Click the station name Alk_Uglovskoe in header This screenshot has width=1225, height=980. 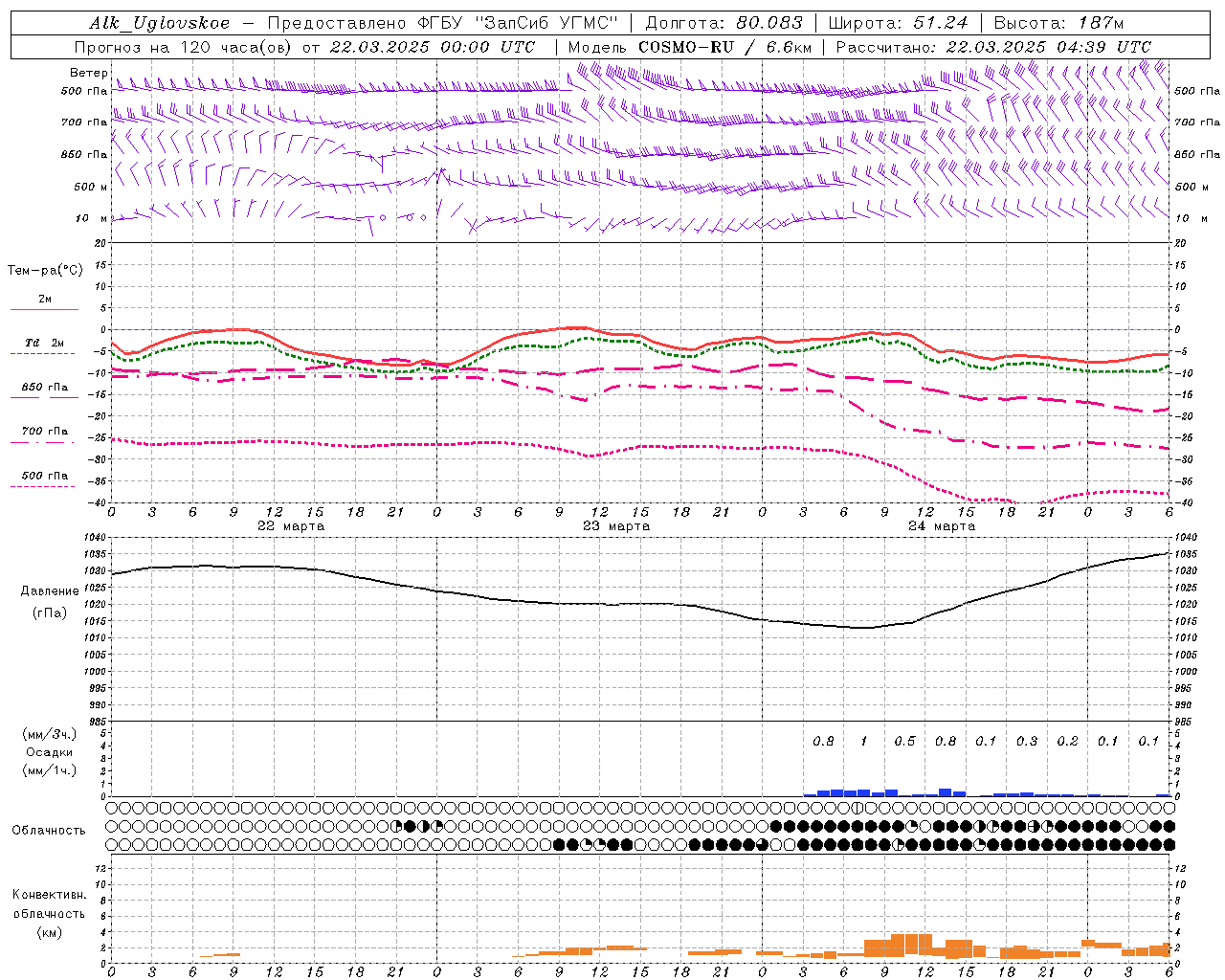click(x=160, y=23)
